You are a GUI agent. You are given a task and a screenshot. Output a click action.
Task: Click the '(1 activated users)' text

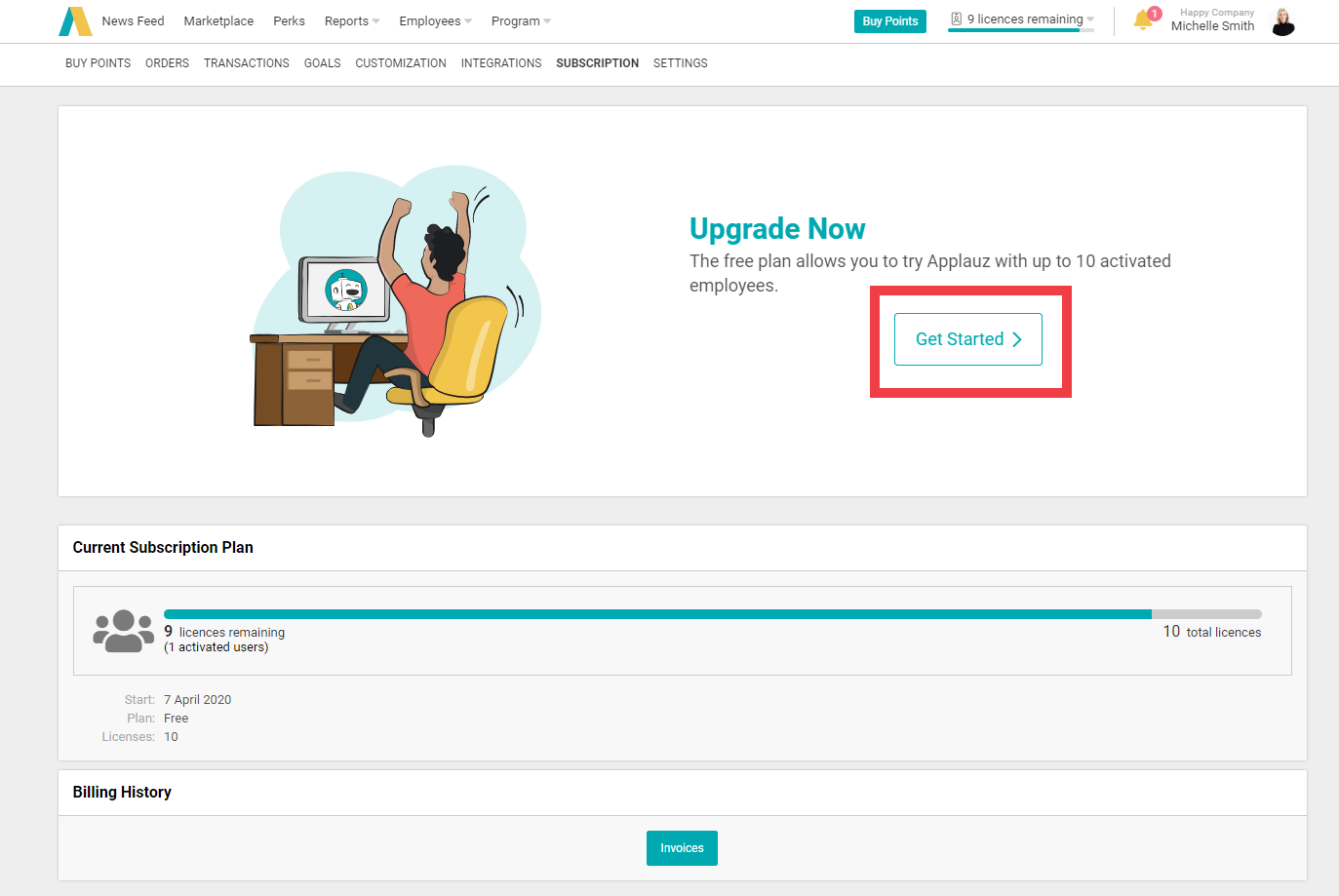[216, 647]
